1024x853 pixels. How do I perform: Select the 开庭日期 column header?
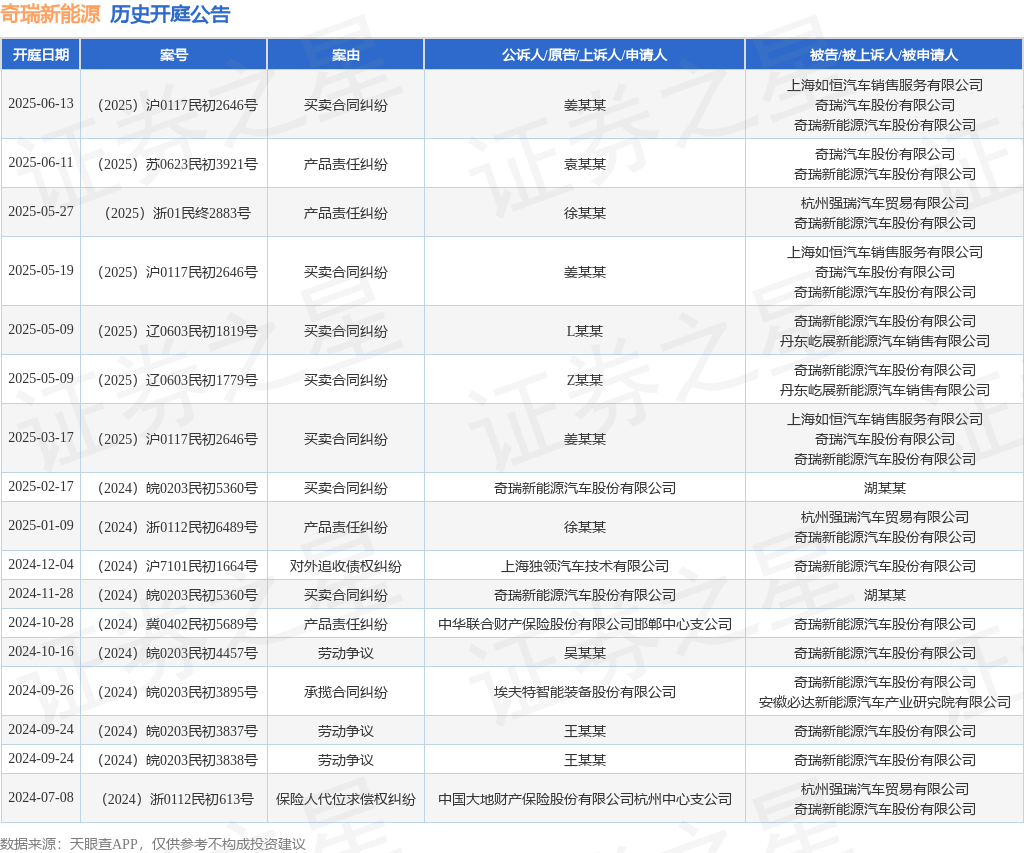click(x=40, y=55)
